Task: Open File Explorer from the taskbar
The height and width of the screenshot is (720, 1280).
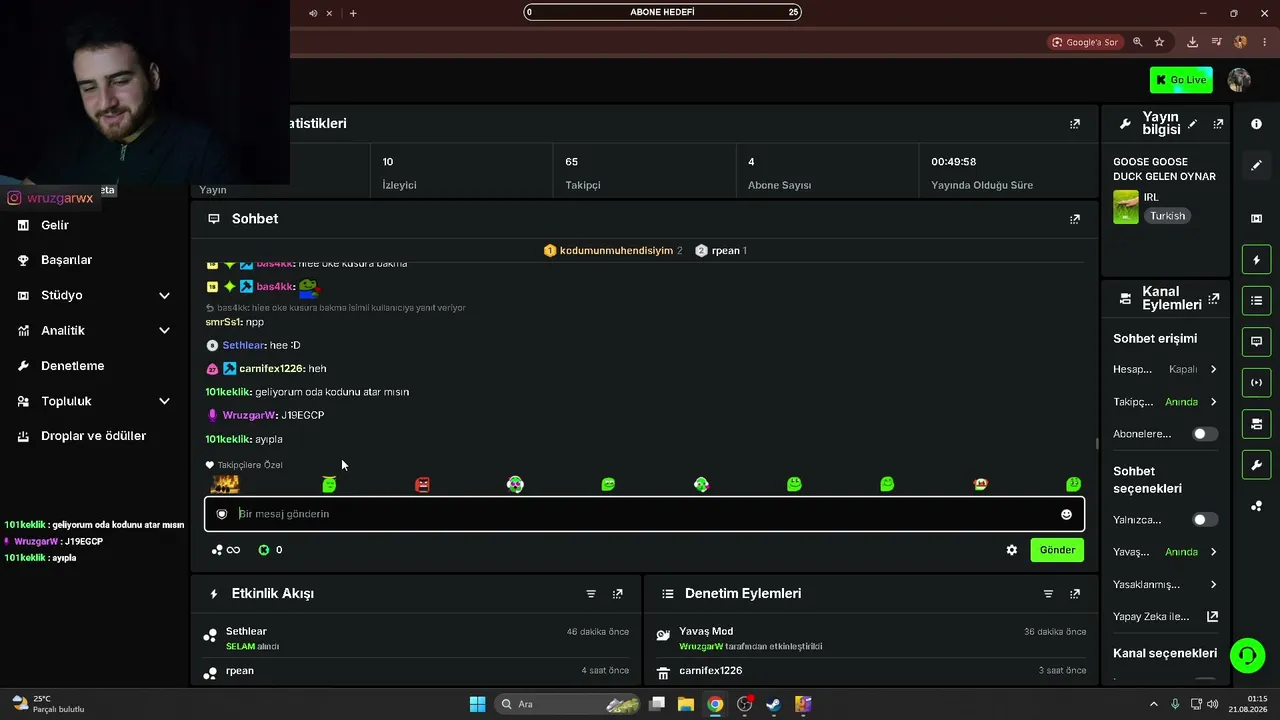Action: (x=686, y=704)
